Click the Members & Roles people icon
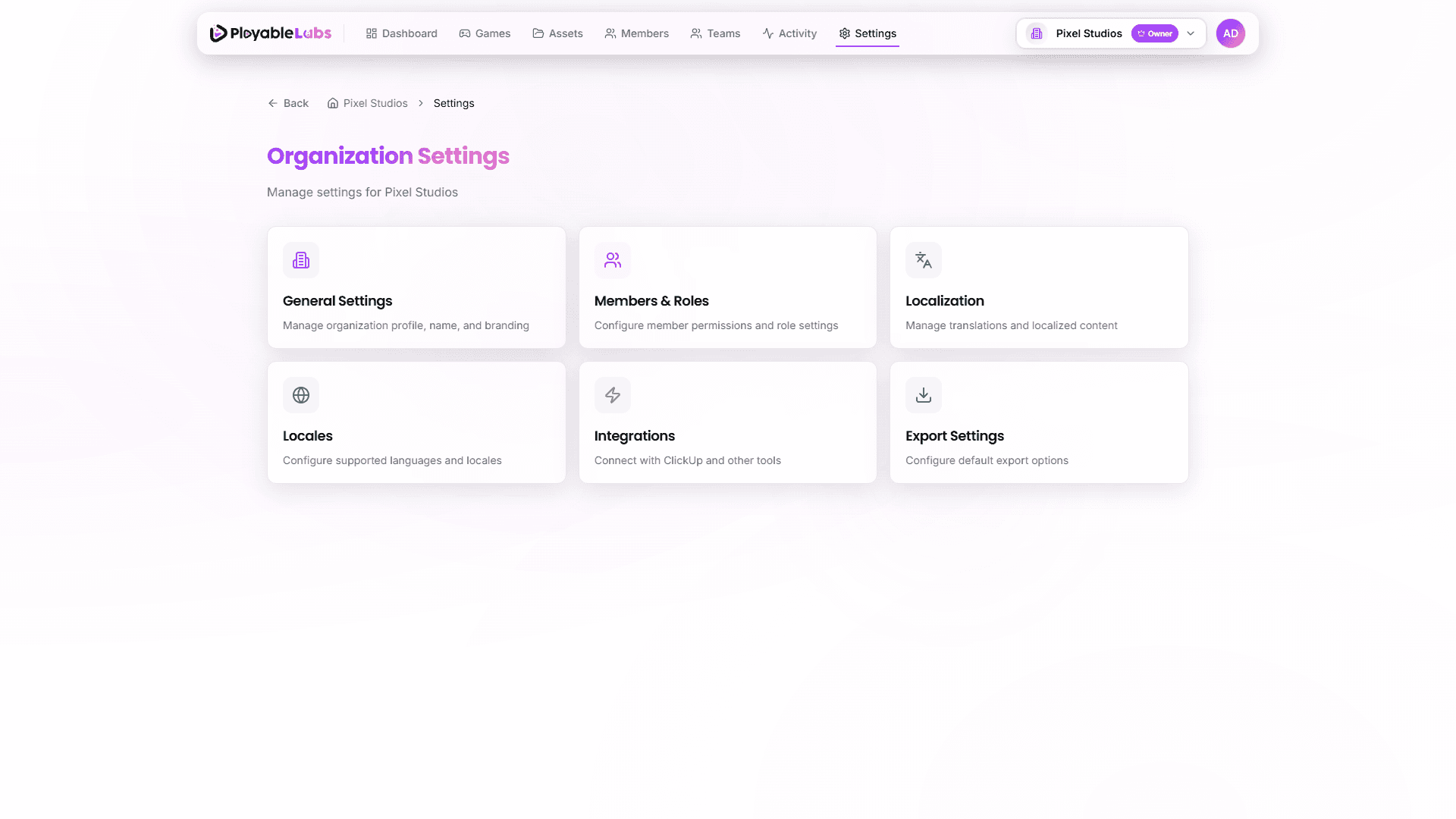Viewport: 1456px width, 819px height. pyautogui.click(x=612, y=260)
